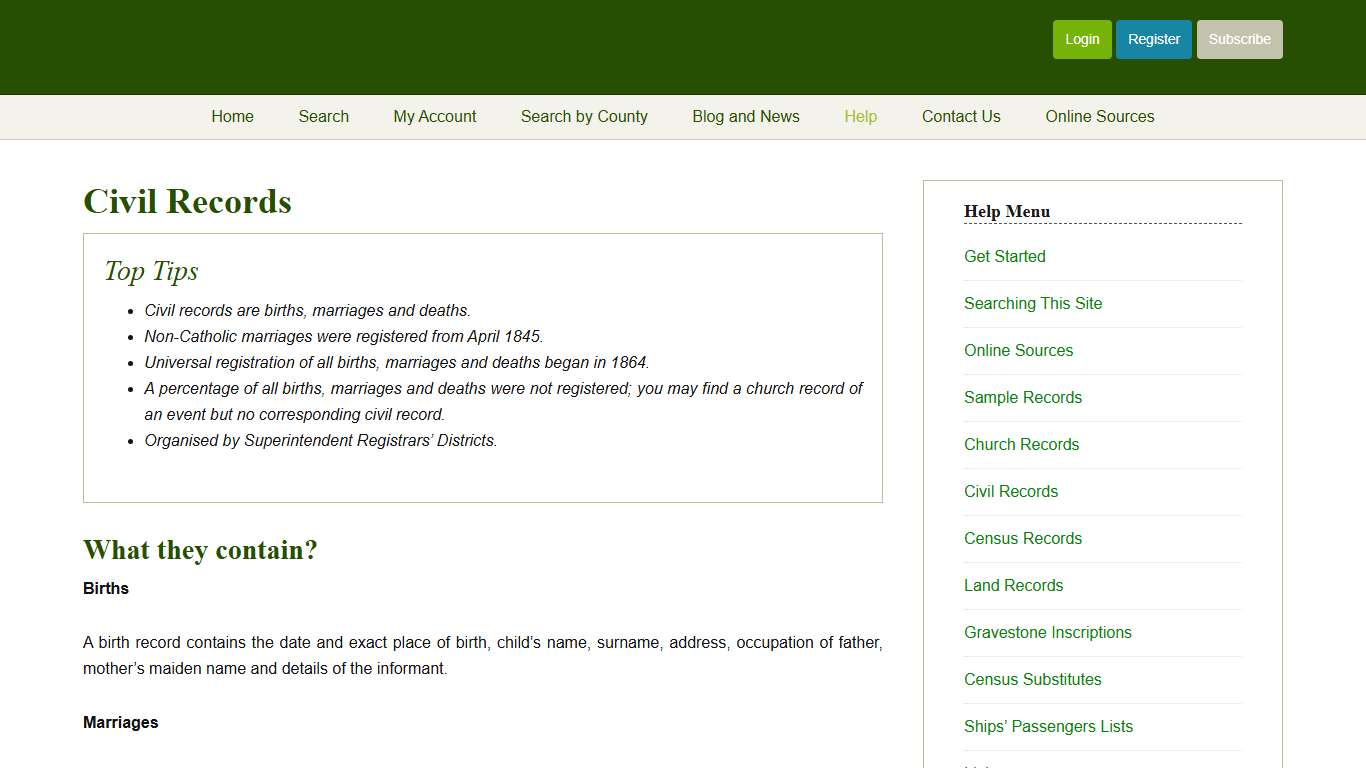The height and width of the screenshot is (768, 1366).
Task: Open Get Started help link
Action: coord(1004,257)
